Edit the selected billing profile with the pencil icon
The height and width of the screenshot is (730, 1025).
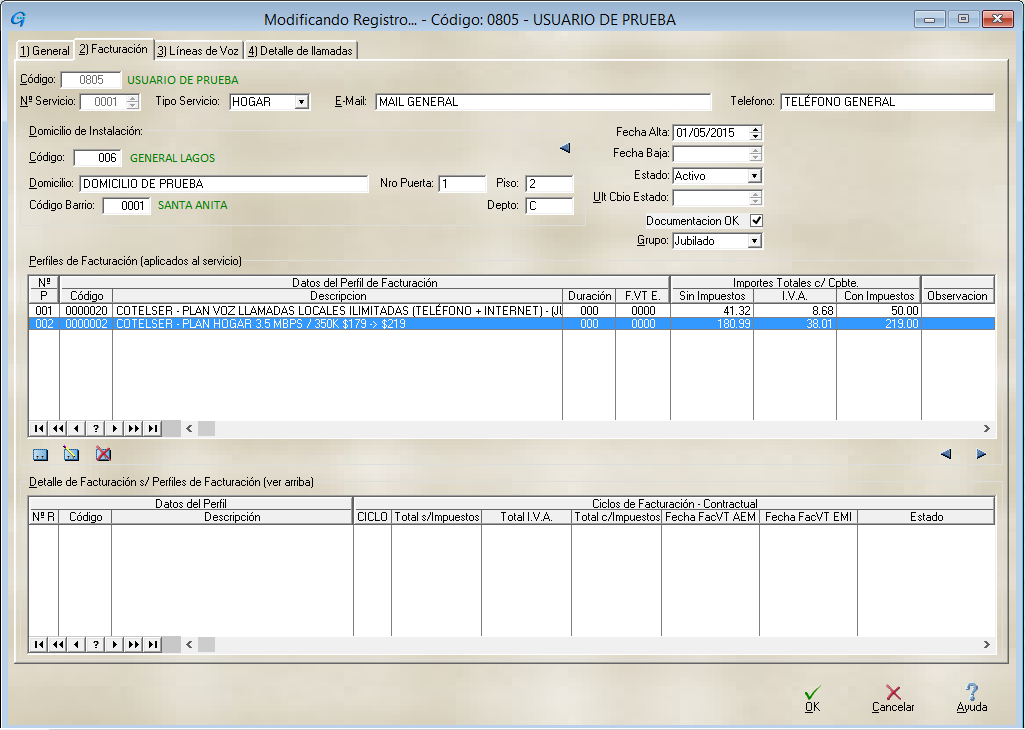tap(71, 454)
